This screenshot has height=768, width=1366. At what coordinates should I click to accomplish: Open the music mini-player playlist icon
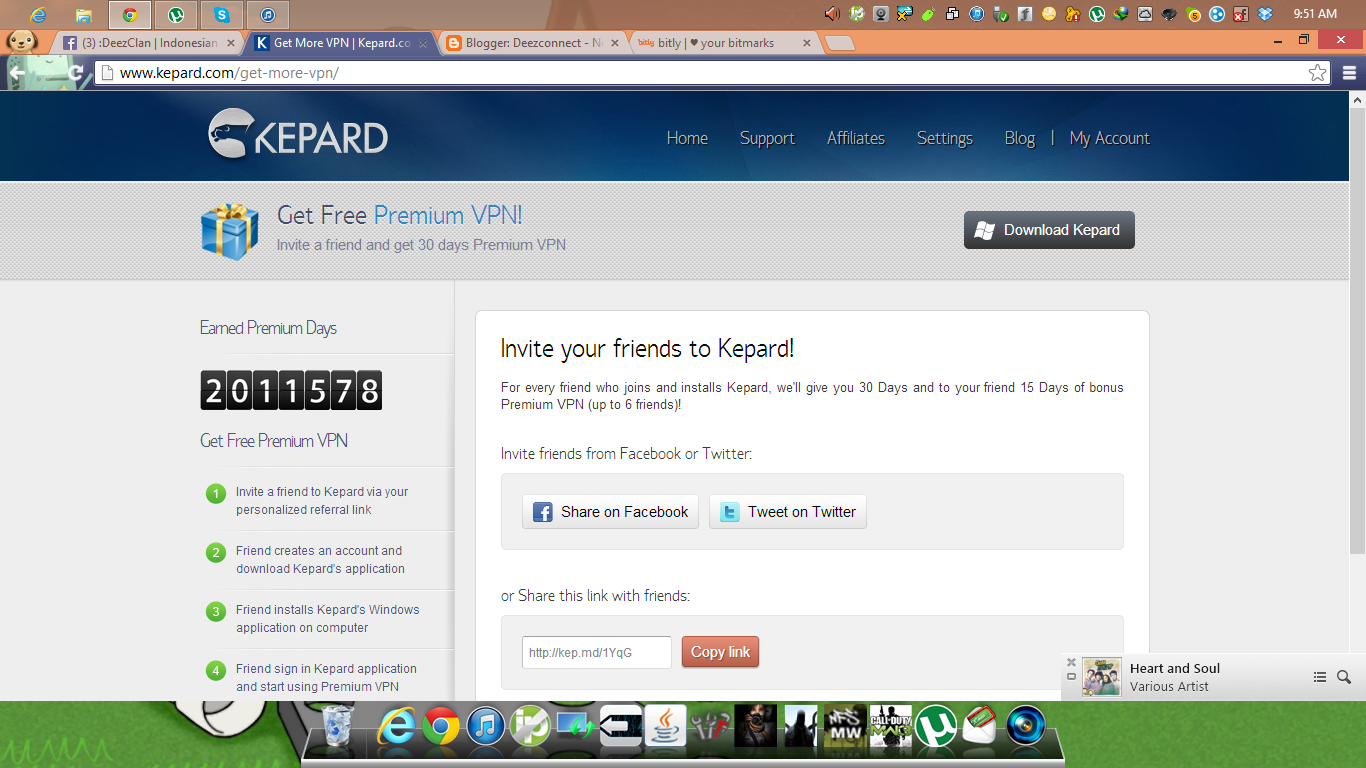click(1320, 677)
